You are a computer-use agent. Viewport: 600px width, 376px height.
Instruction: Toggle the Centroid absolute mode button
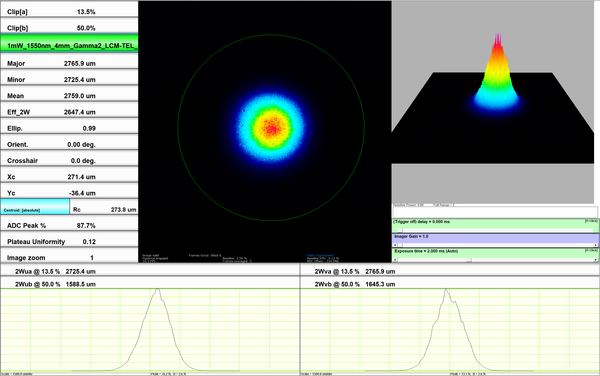(x=35, y=207)
